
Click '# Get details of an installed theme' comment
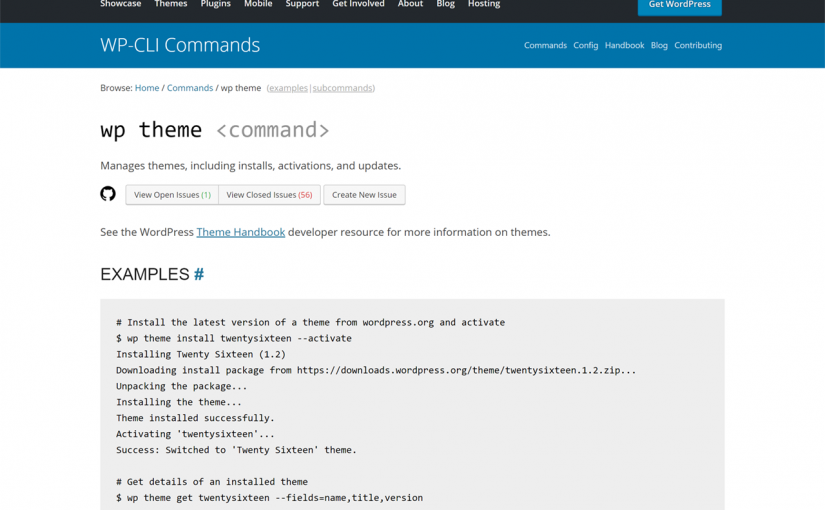coord(212,482)
